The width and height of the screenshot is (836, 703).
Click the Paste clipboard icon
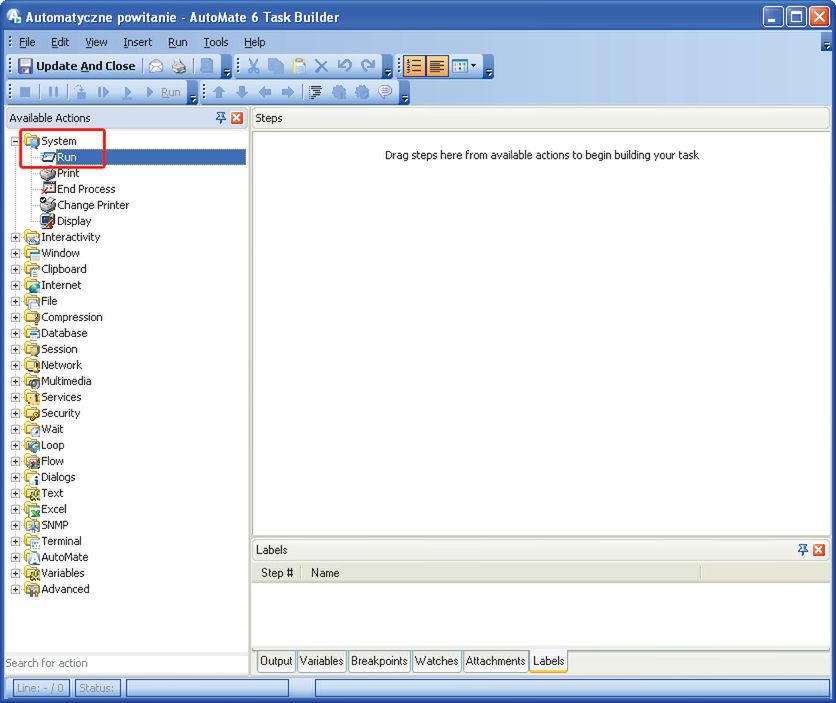pos(299,66)
